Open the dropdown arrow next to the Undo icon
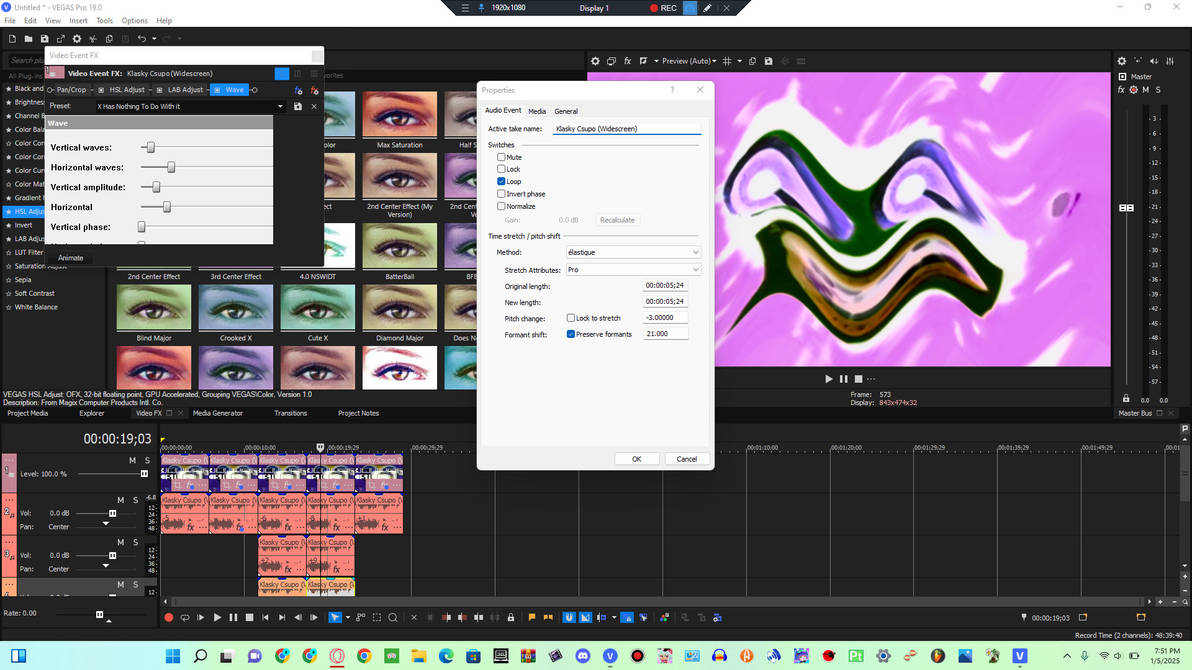The height and width of the screenshot is (670, 1192). point(154,39)
